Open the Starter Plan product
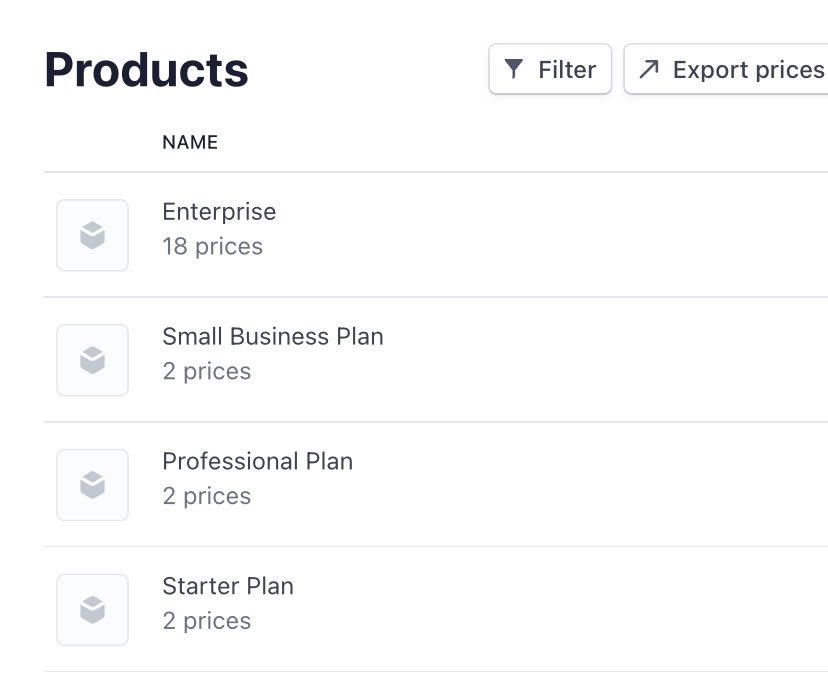Image resolution: width=828 pixels, height=680 pixels. coord(228,586)
